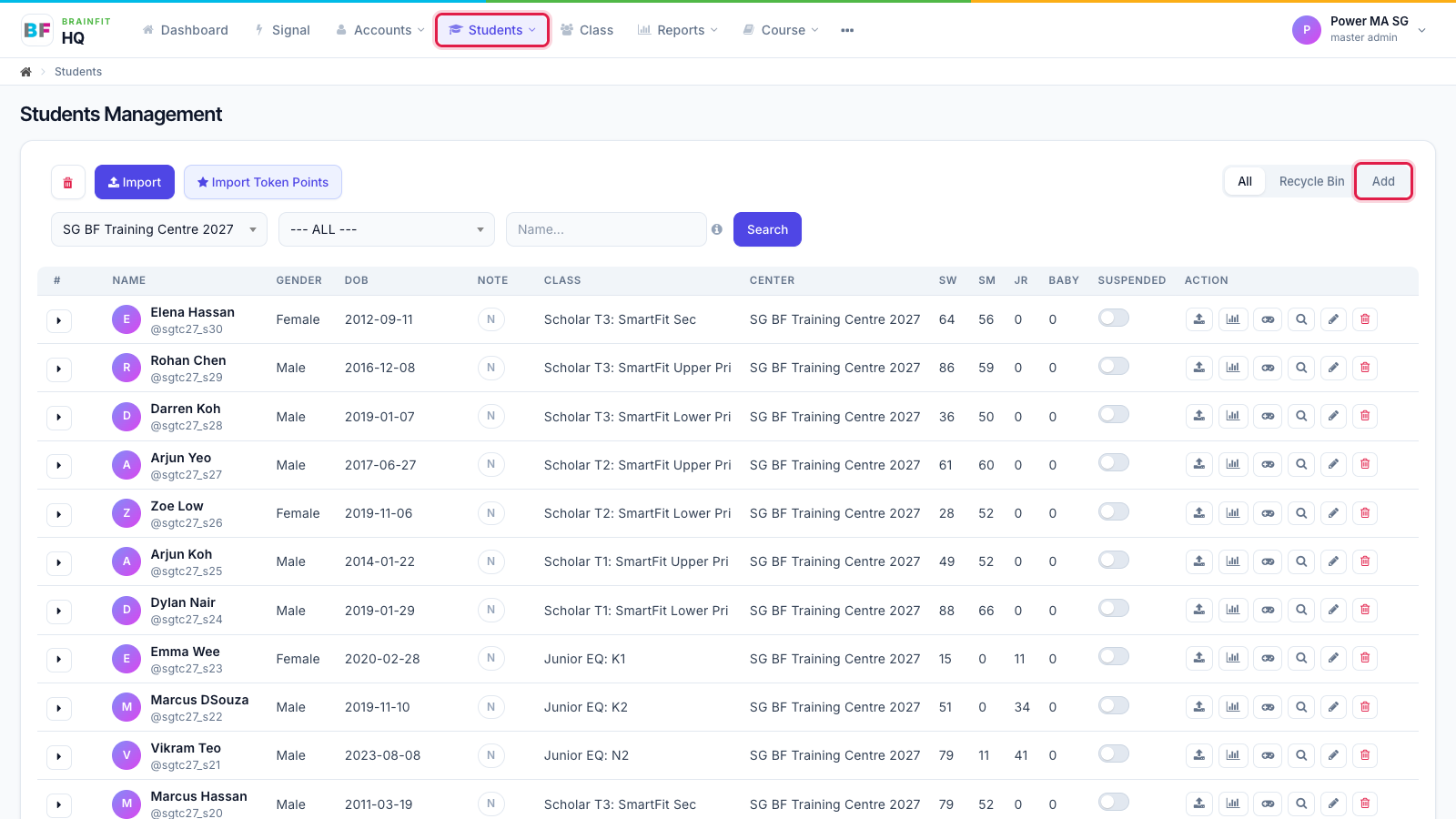Open chart icon for Emma Wee
1456x819 pixels.
click(x=1233, y=658)
